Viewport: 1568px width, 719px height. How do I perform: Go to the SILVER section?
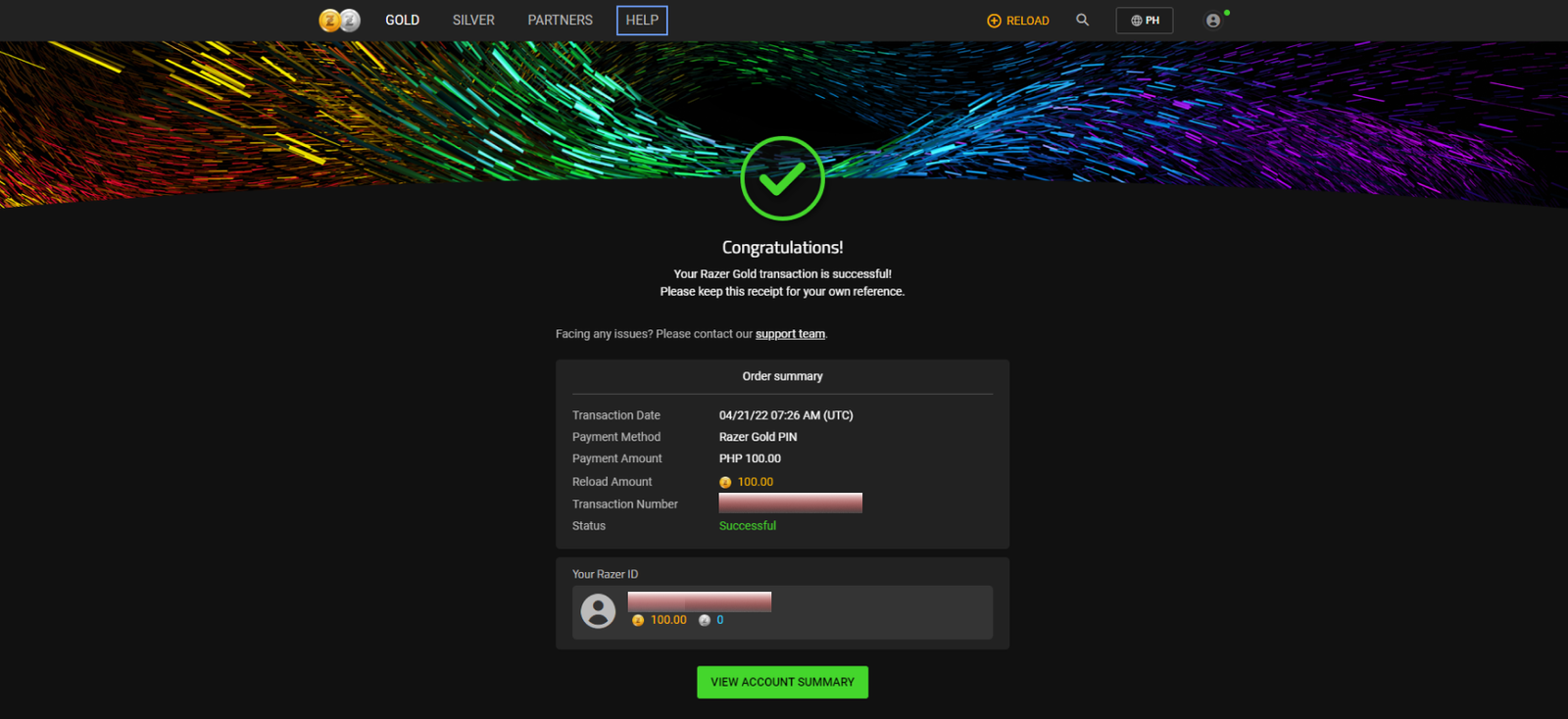(473, 20)
